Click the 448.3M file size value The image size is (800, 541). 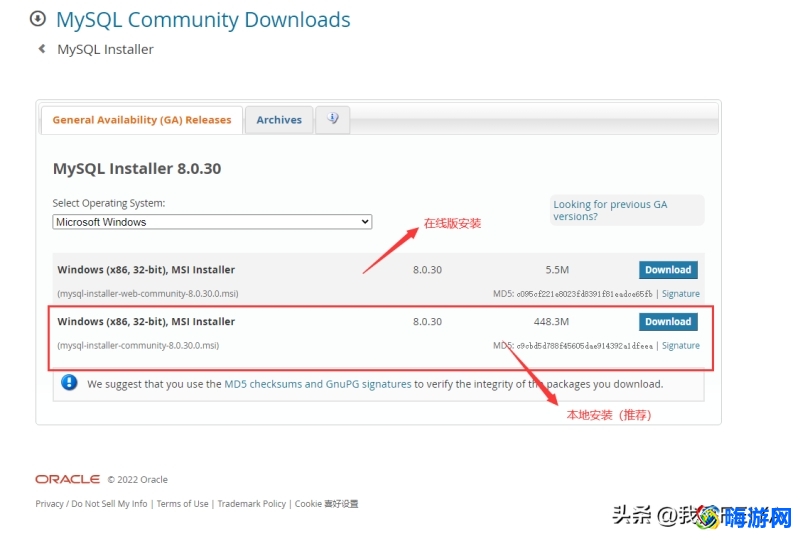click(x=551, y=322)
